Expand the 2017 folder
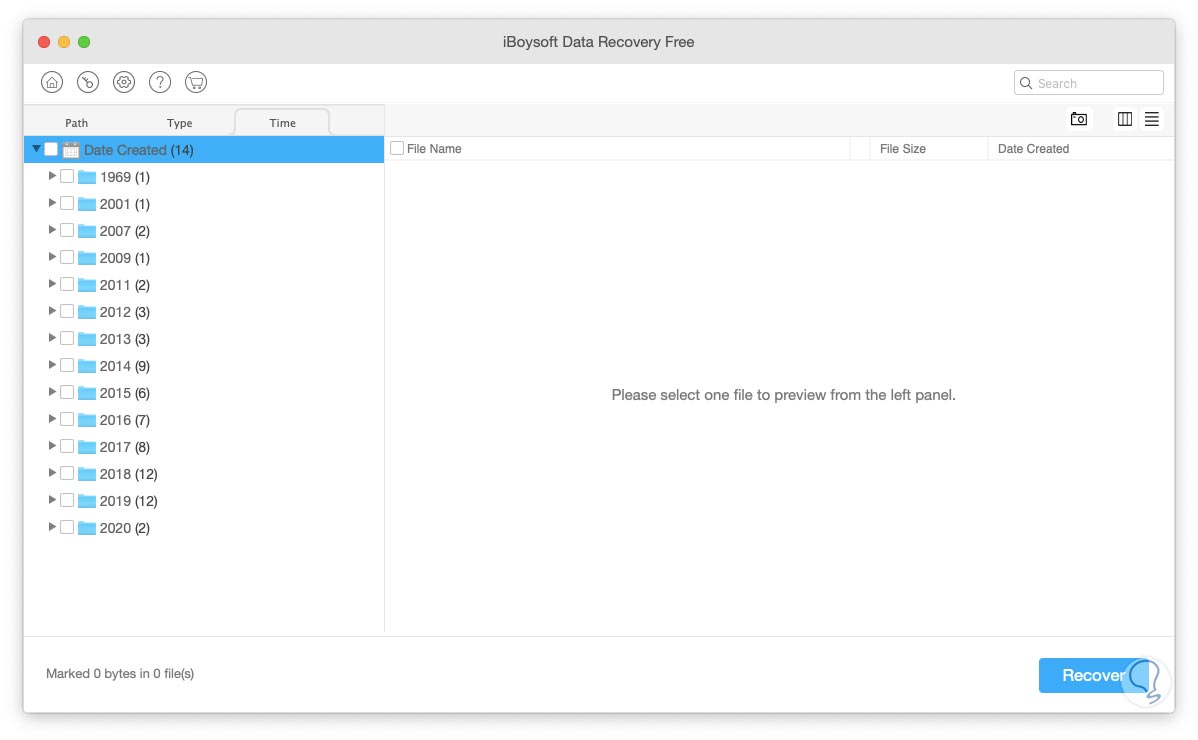1198x740 pixels. [x=52, y=446]
